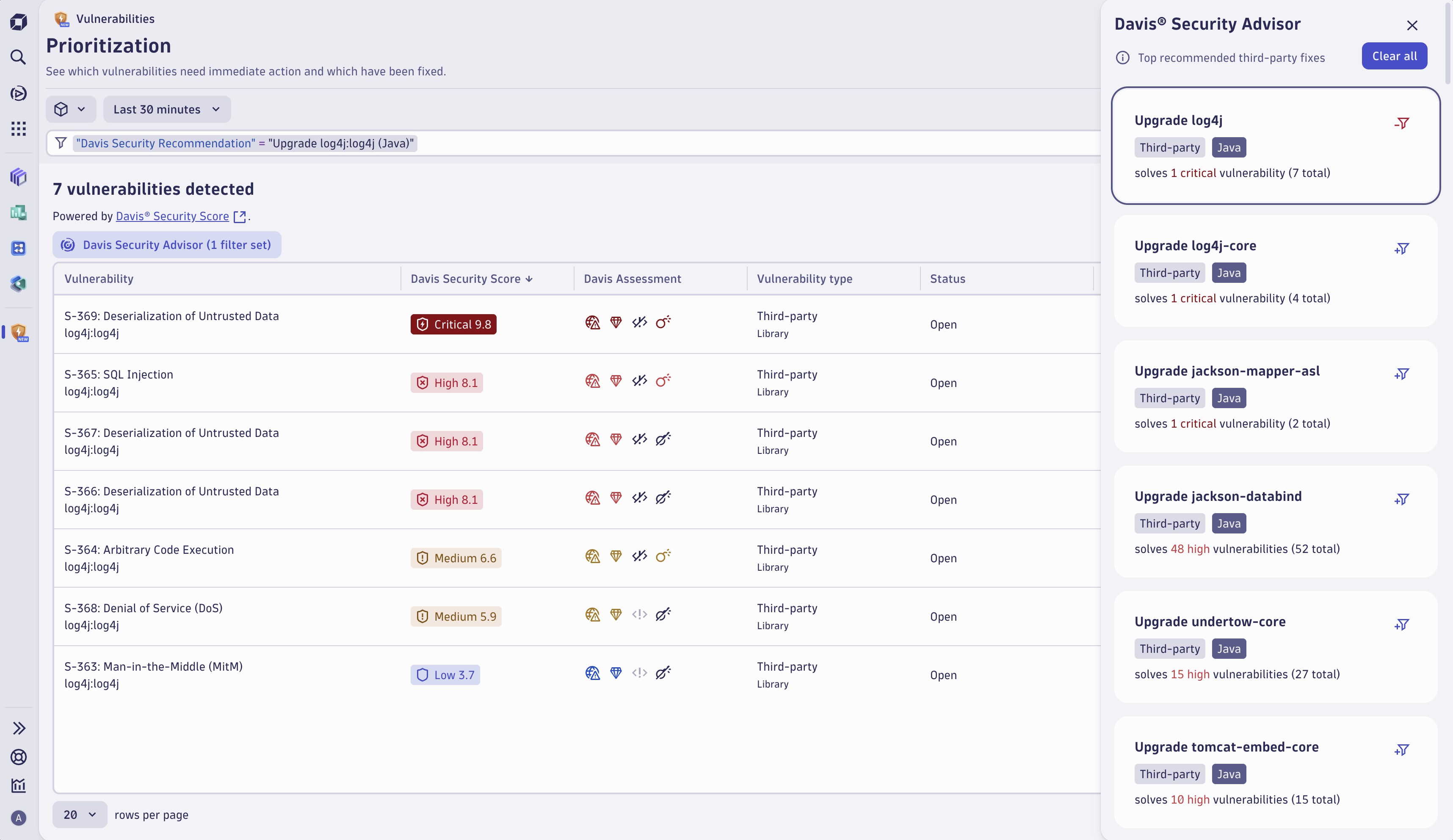Open the help icon near sidebar bottom
1453x840 pixels.
tap(19, 757)
